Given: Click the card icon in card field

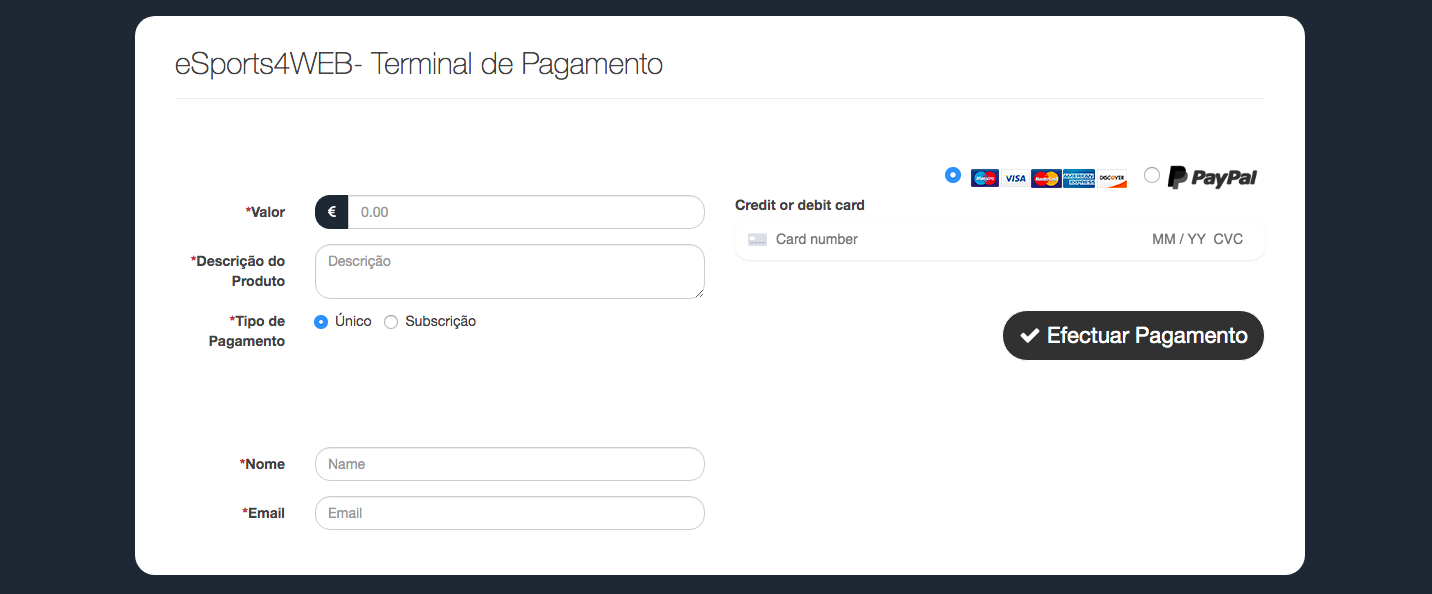Looking at the screenshot, I should (758, 240).
